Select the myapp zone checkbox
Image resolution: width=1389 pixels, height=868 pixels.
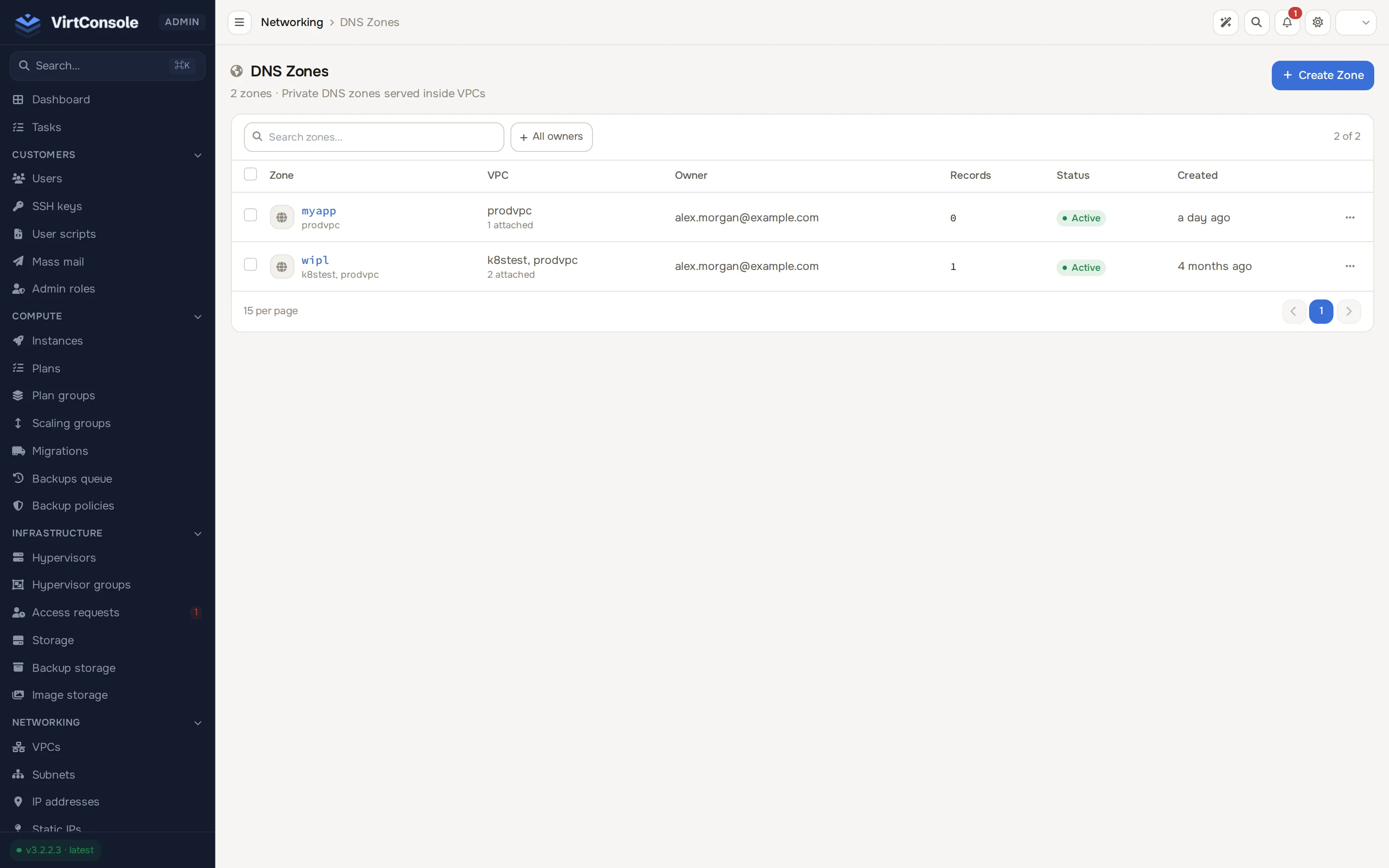pyautogui.click(x=250, y=215)
